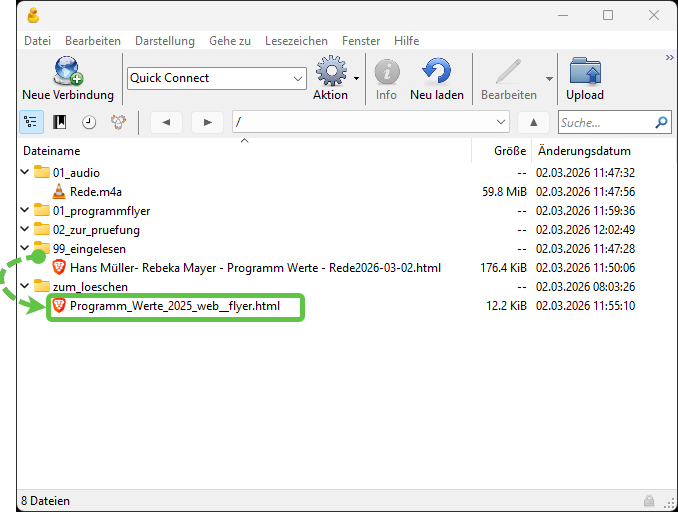Screen dimensions: 678x512
Task: Show the bookmarks view
Action: point(60,122)
